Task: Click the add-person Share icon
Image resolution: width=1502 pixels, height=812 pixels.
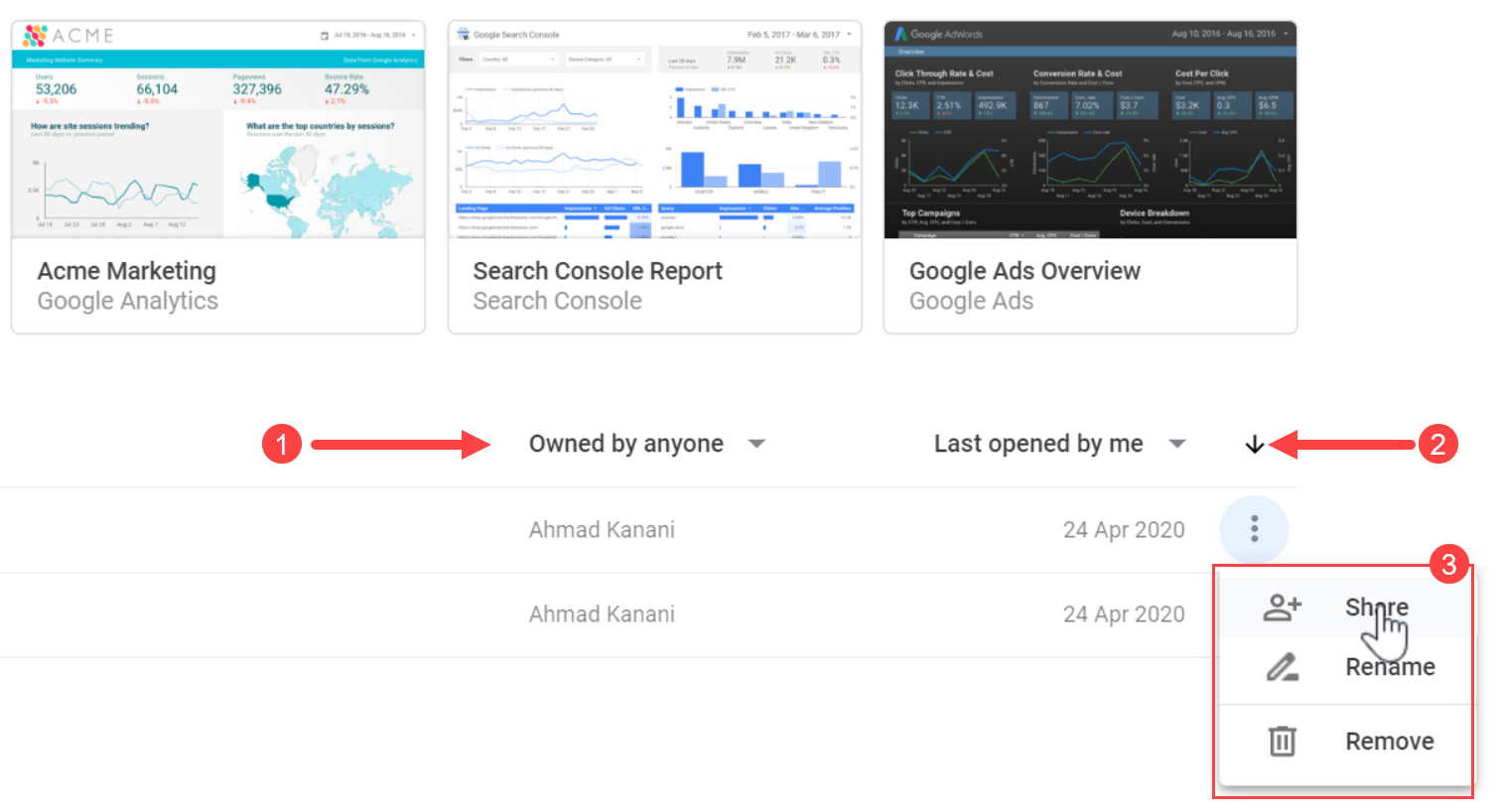Action: [x=1282, y=607]
